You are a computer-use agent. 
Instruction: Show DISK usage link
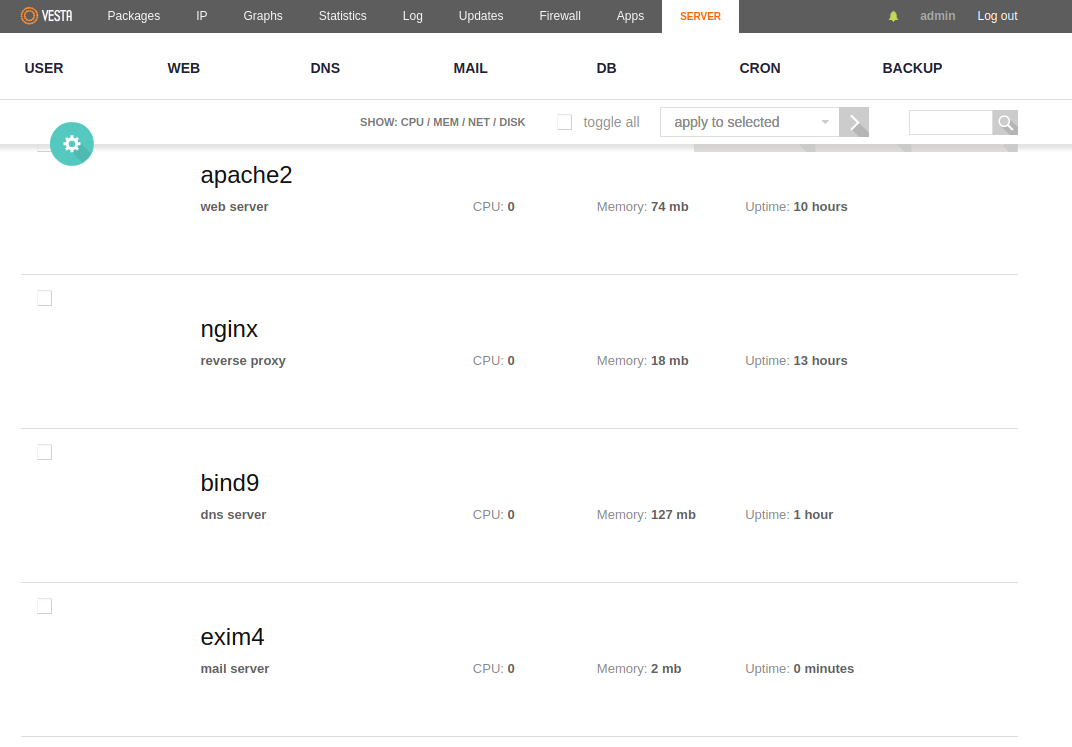(512, 122)
